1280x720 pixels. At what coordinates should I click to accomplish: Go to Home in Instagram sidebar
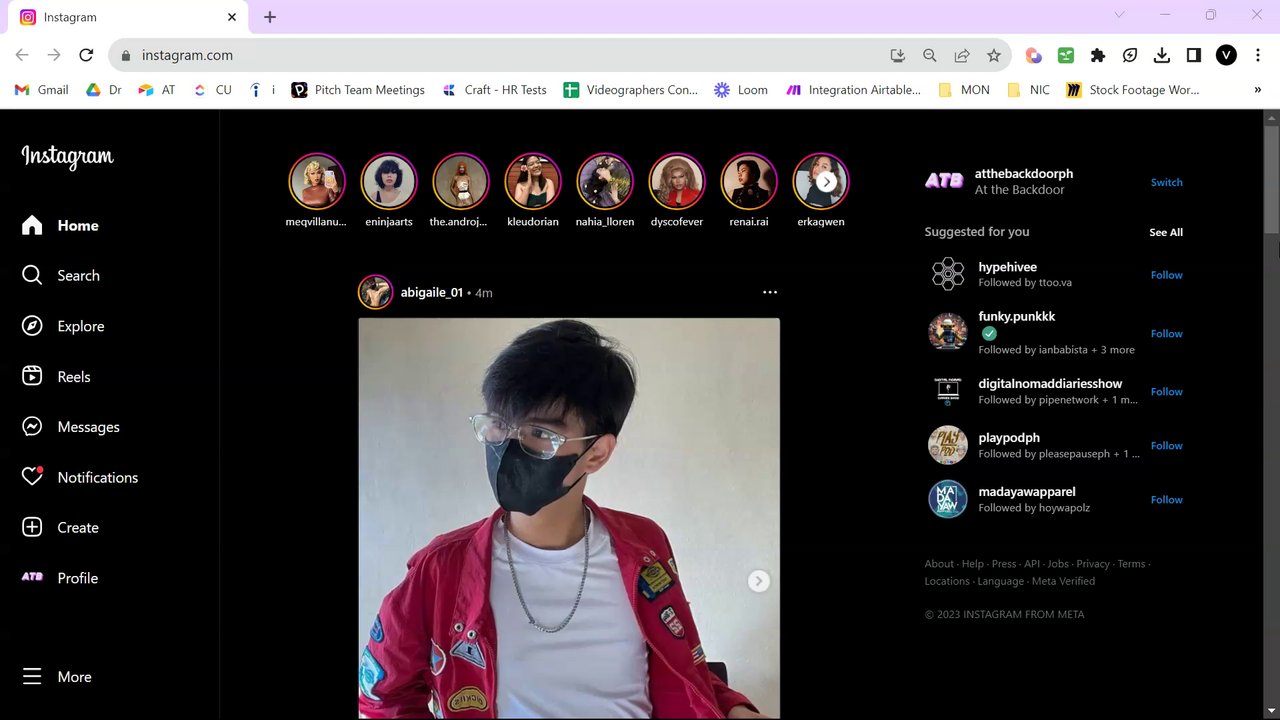click(x=60, y=225)
